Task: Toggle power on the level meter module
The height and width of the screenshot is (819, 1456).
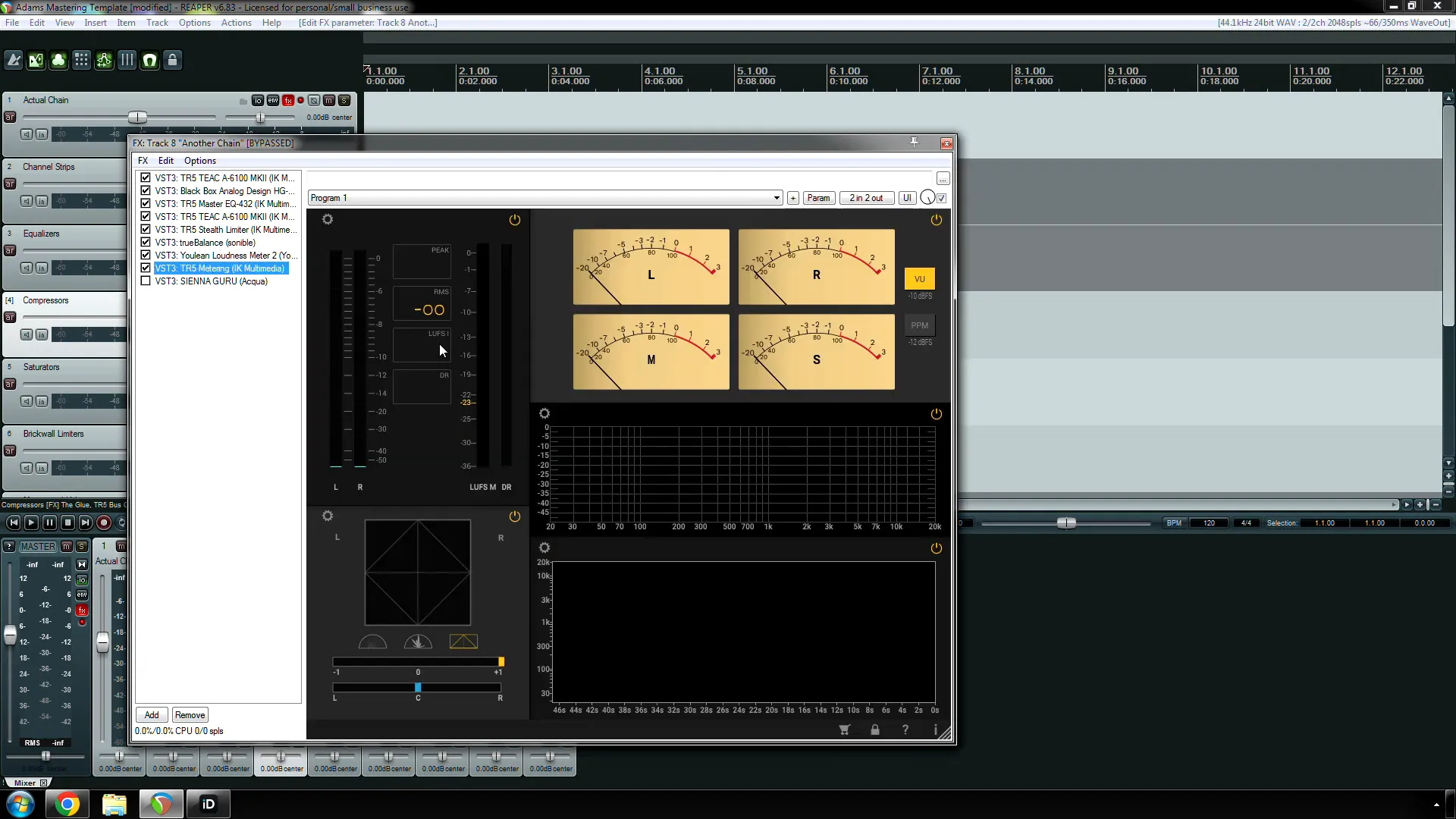Action: (515, 219)
